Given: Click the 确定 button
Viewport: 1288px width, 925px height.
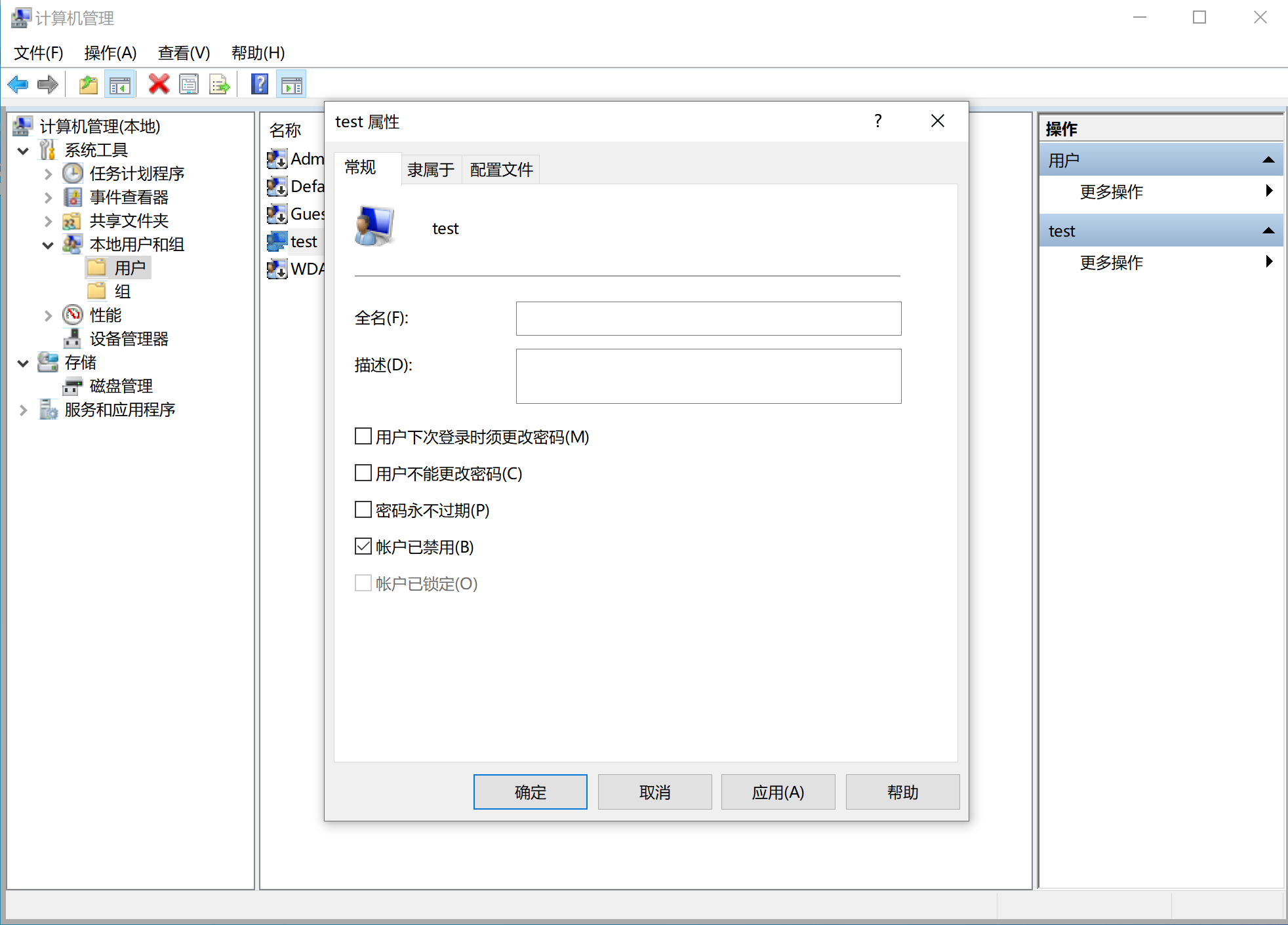Looking at the screenshot, I should (530, 792).
